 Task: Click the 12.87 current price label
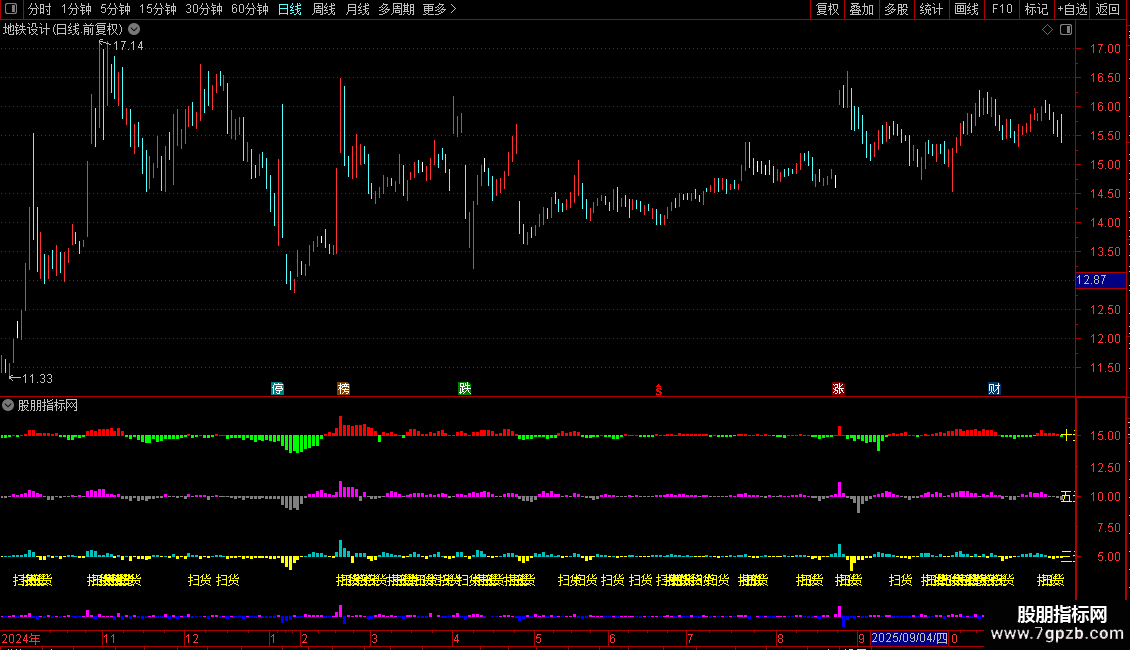[x=1100, y=280]
